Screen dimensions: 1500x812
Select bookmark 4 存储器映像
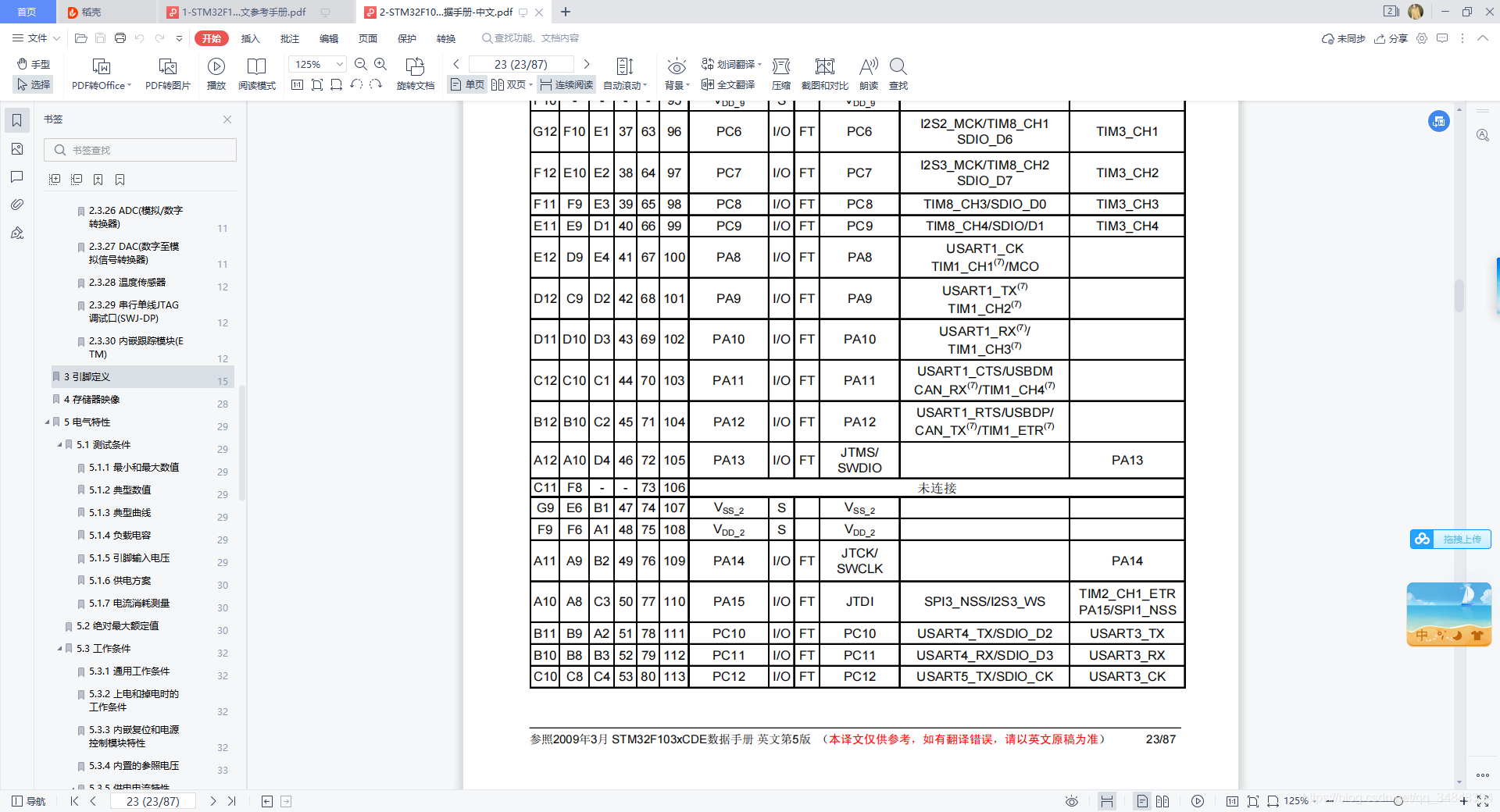(91, 400)
